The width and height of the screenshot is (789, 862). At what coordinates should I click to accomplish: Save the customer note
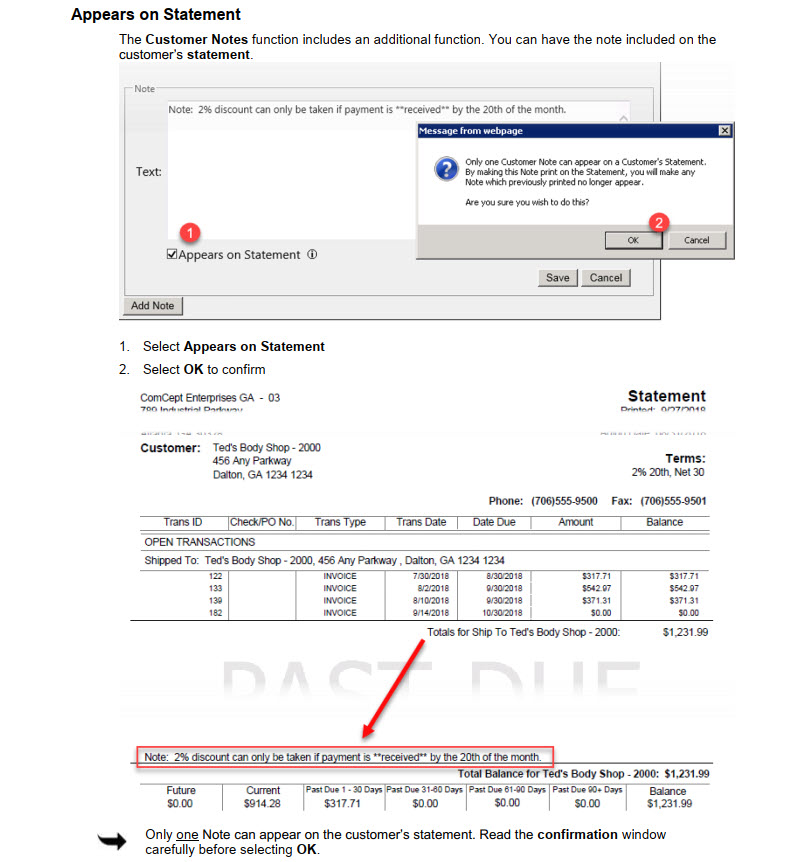[x=557, y=278]
